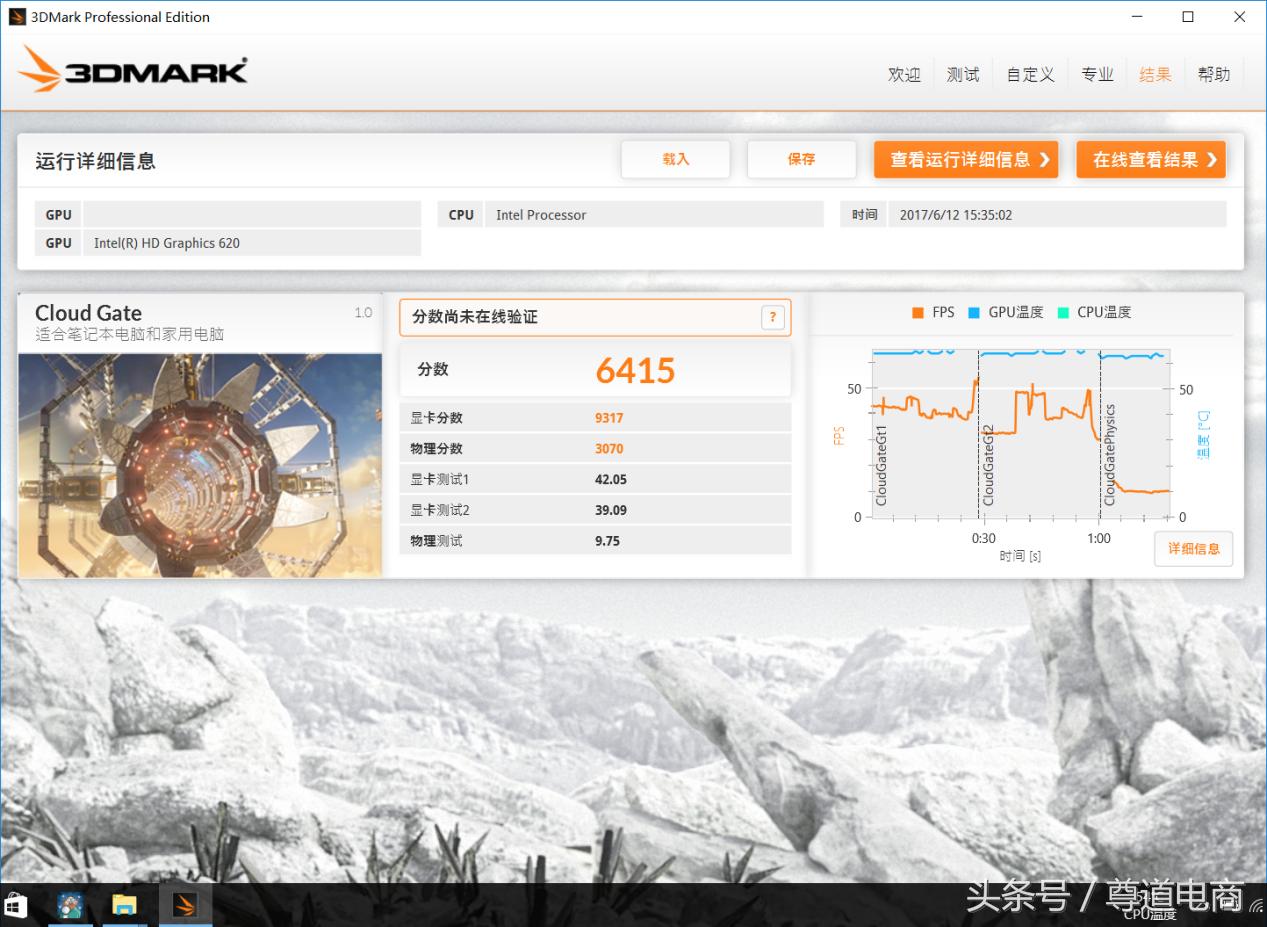Open the 帮助 tab
1267x927 pixels.
coord(1214,74)
